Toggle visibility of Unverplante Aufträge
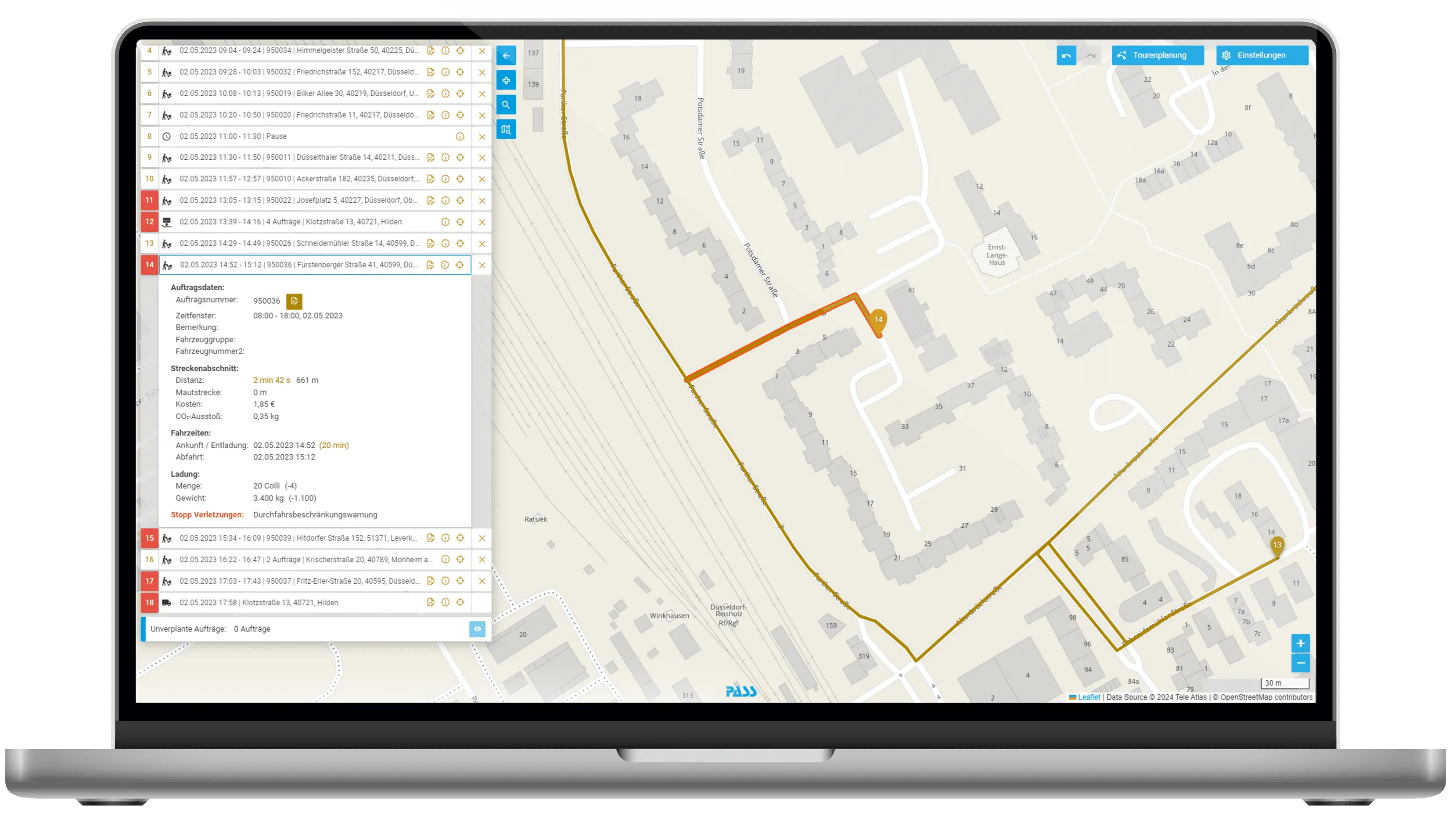 (x=477, y=629)
